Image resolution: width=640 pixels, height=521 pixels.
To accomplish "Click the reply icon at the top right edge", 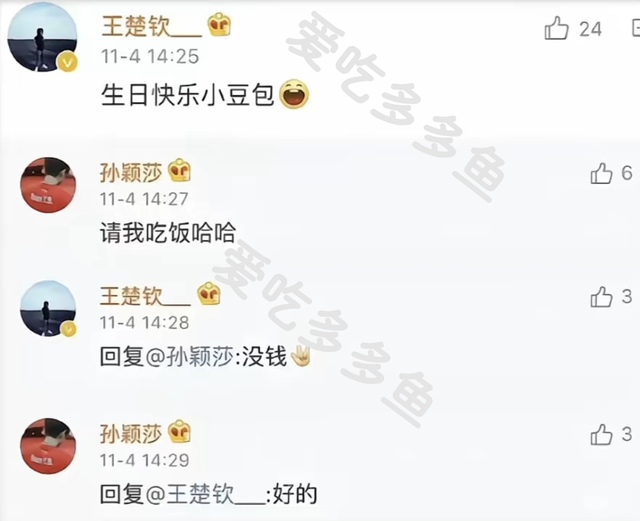I will coord(635,28).
